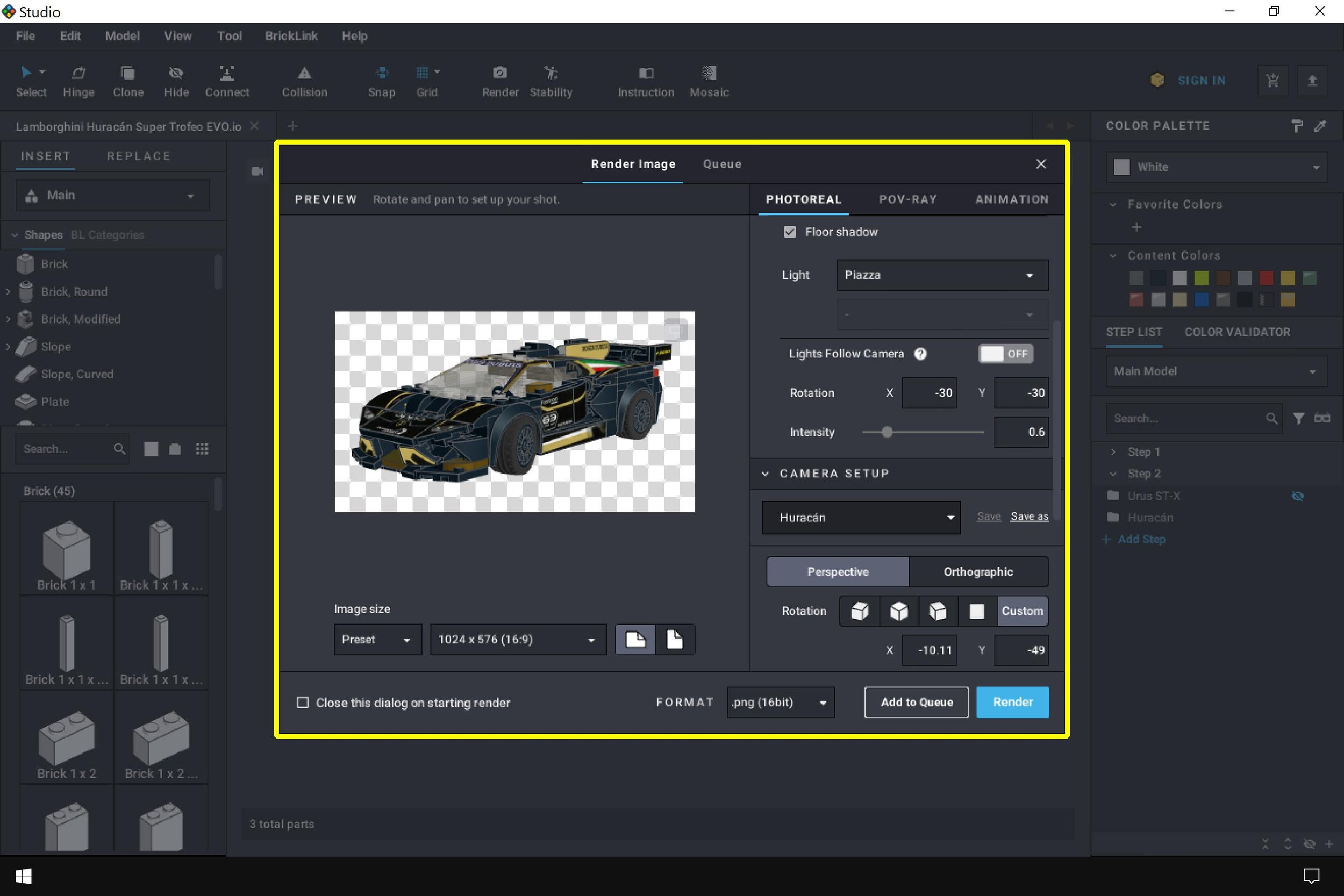1344x896 pixels.
Task: Activate the Clone tool
Action: pos(128,81)
